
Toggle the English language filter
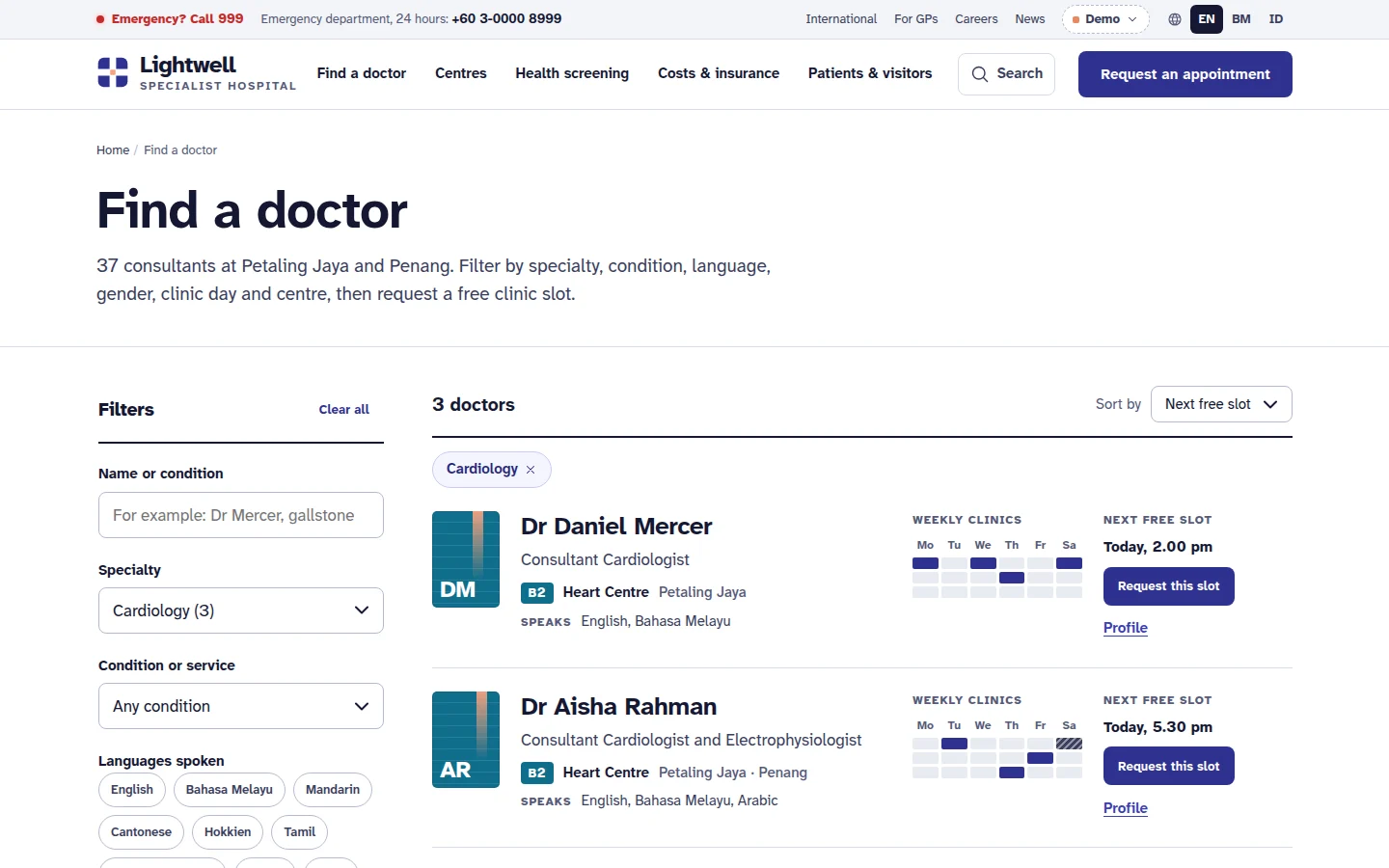(132, 790)
